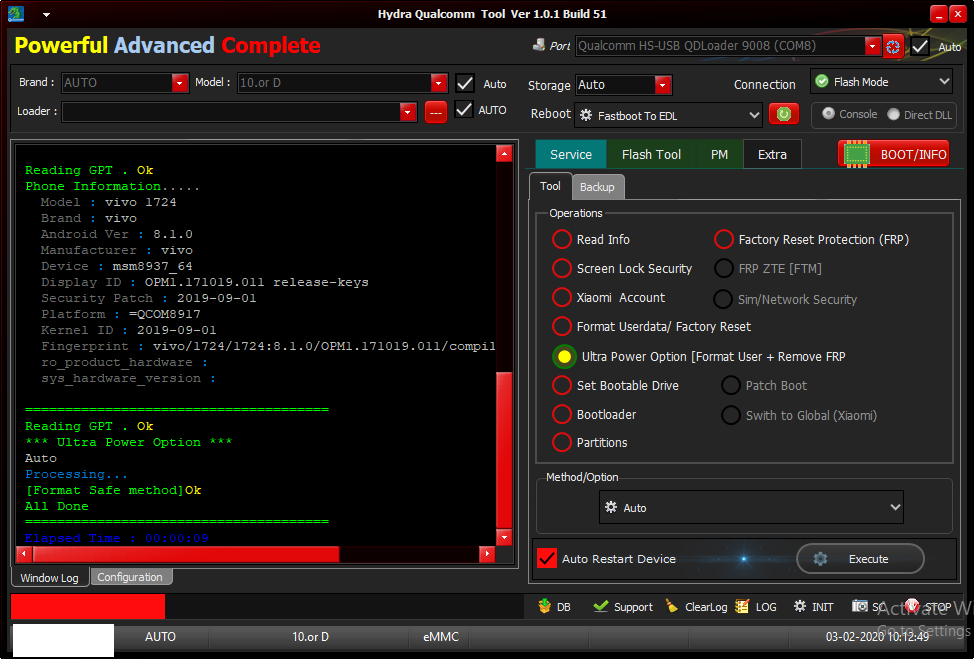Click the INIT gear icon
Image resolution: width=974 pixels, height=659 pixels.
[x=800, y=606]
